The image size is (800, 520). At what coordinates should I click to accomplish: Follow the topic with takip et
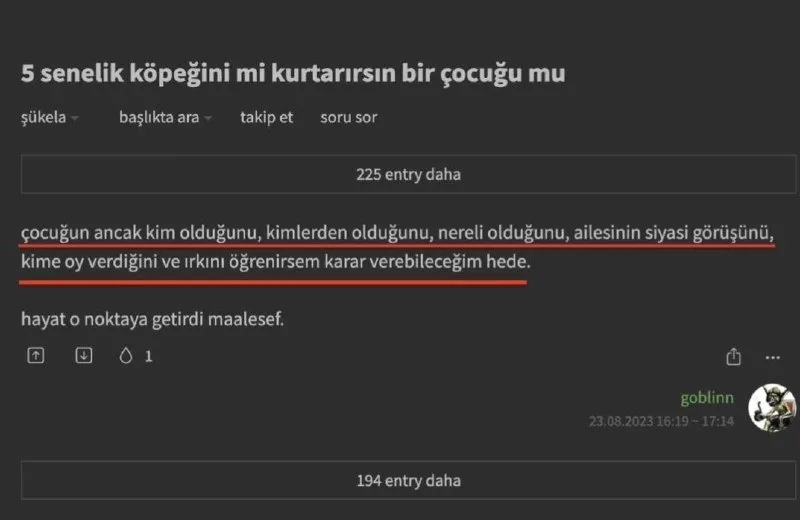point(266,117)
